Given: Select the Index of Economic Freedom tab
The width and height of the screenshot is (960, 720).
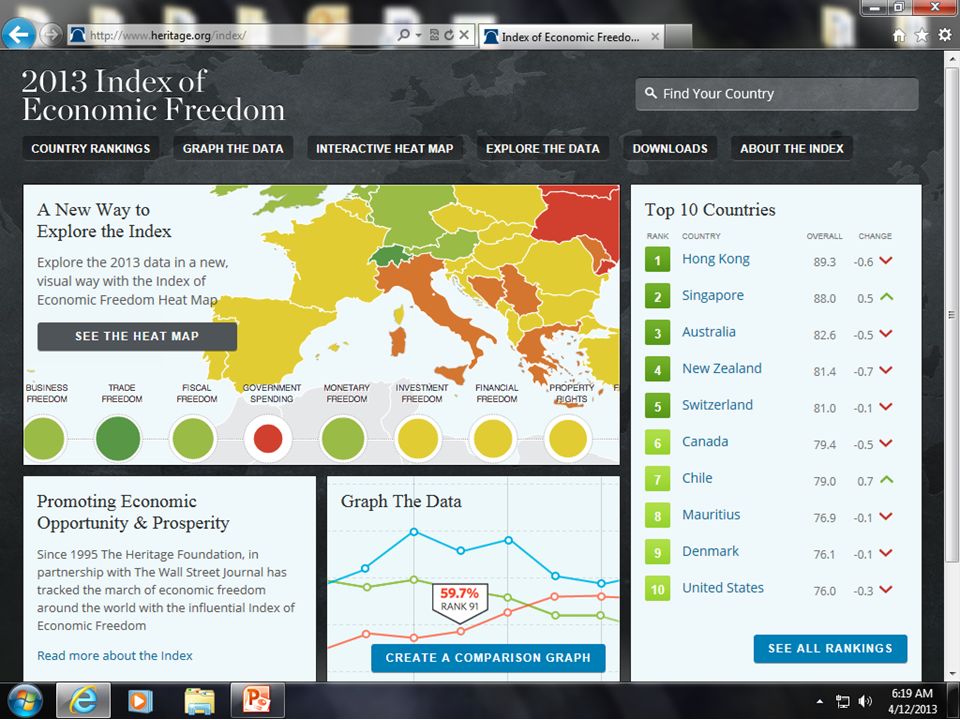Looking at the screenshot, I should pyautogui.click(x=571, y=37).
